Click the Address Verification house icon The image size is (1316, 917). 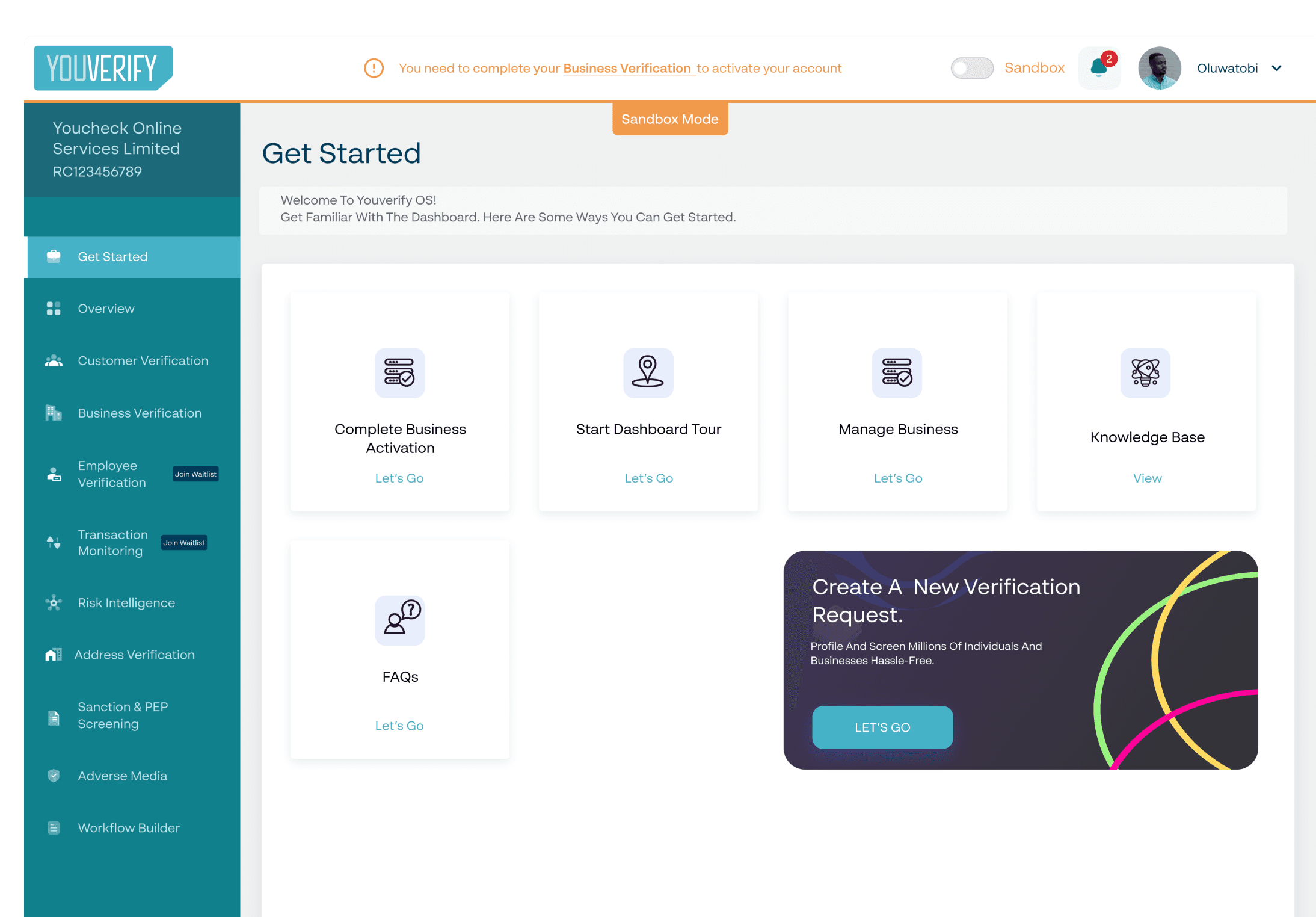pos(54,655)
